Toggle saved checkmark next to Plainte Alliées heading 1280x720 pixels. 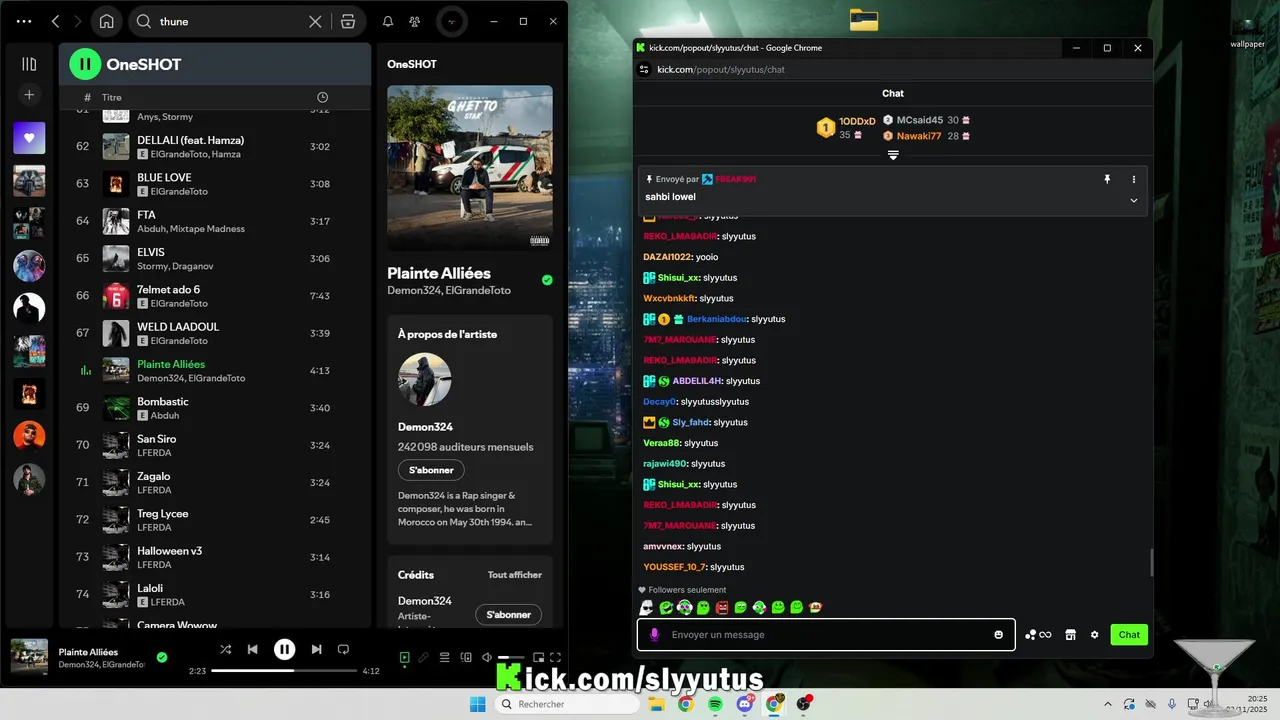[547, 280]
